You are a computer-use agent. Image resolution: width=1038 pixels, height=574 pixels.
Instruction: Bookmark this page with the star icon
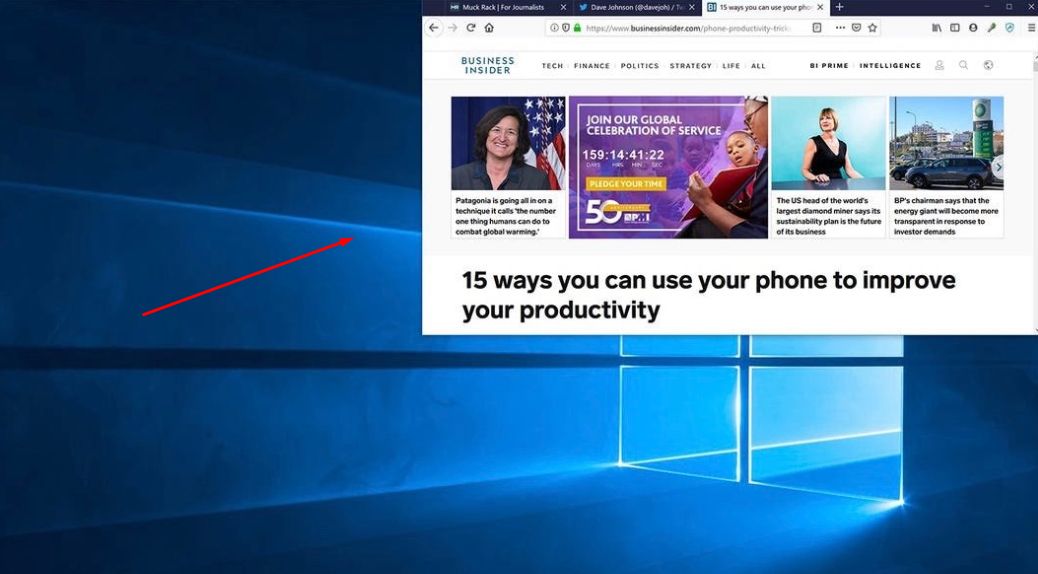point(872,28)
